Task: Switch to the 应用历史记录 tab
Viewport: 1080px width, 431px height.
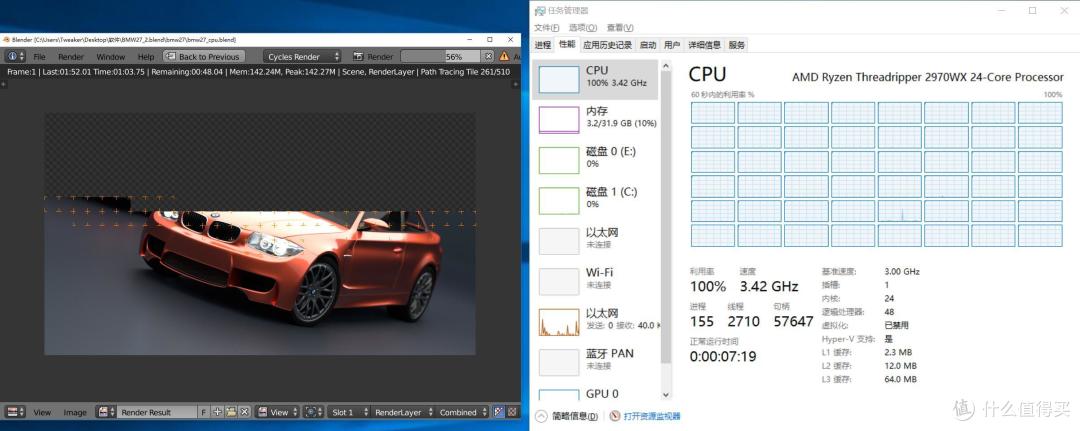Action: pyautogui.click(x=607, y=45)
